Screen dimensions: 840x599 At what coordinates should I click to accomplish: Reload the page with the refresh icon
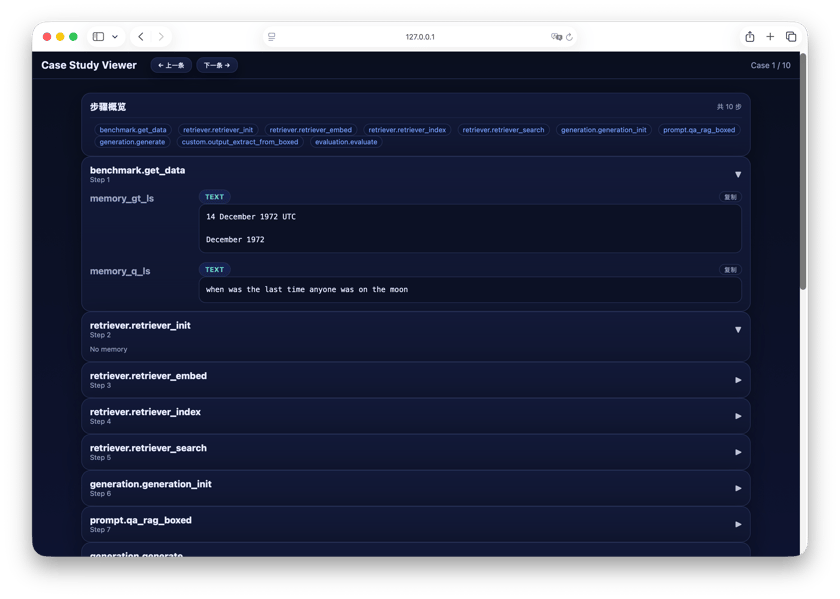pos(569,36)
